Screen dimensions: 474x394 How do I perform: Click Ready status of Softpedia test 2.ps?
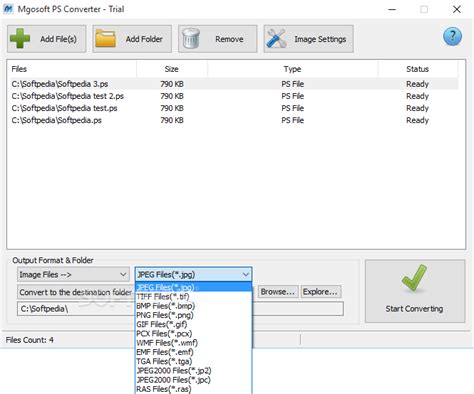pos(417,96)
